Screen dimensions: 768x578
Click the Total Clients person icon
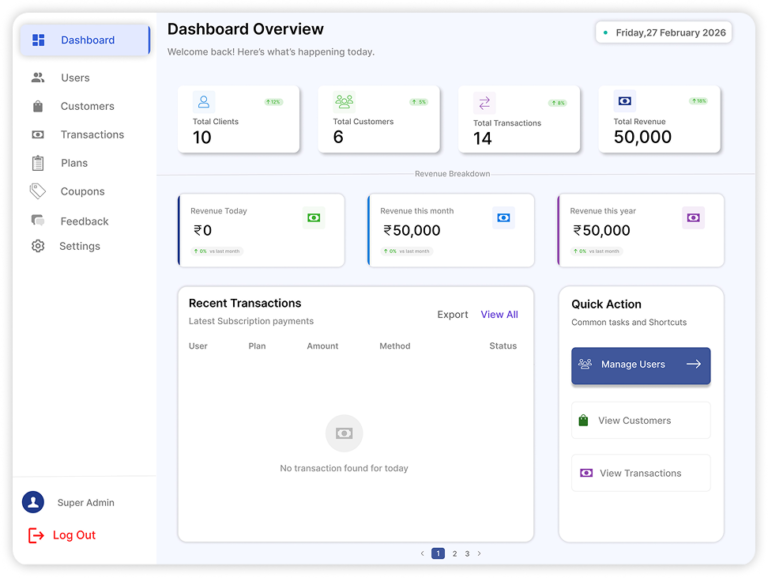pyautogui.click(x=204, y=102)
